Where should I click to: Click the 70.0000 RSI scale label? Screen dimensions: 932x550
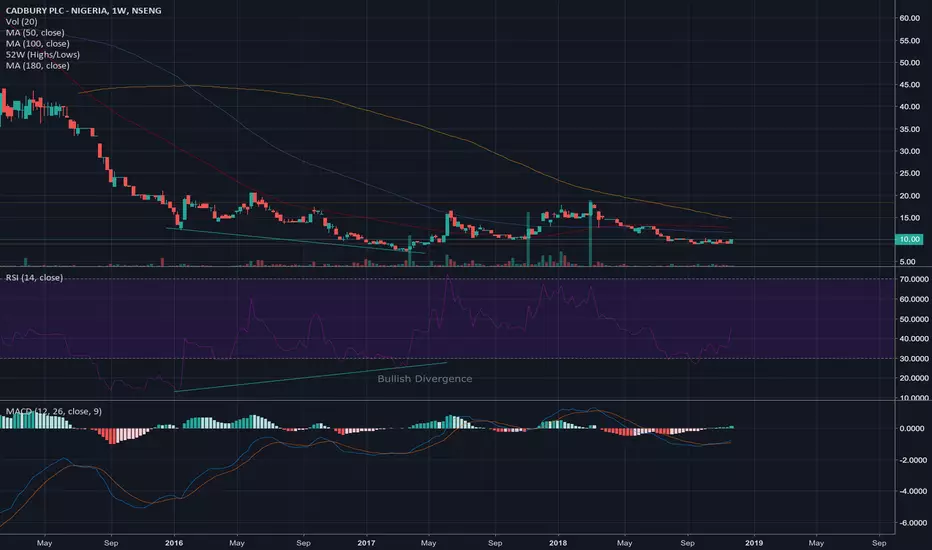click(x=914, y=279)
